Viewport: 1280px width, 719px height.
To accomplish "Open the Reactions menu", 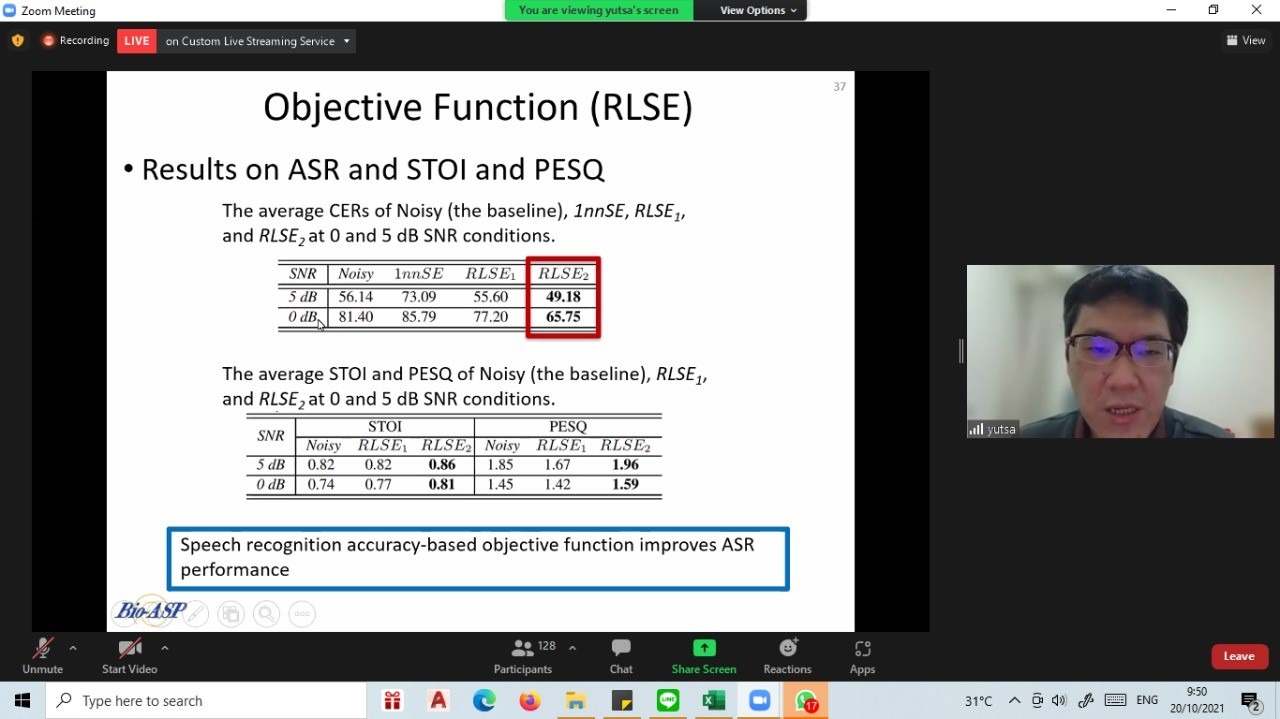I will pyautogui.click(x=787, y=656).
